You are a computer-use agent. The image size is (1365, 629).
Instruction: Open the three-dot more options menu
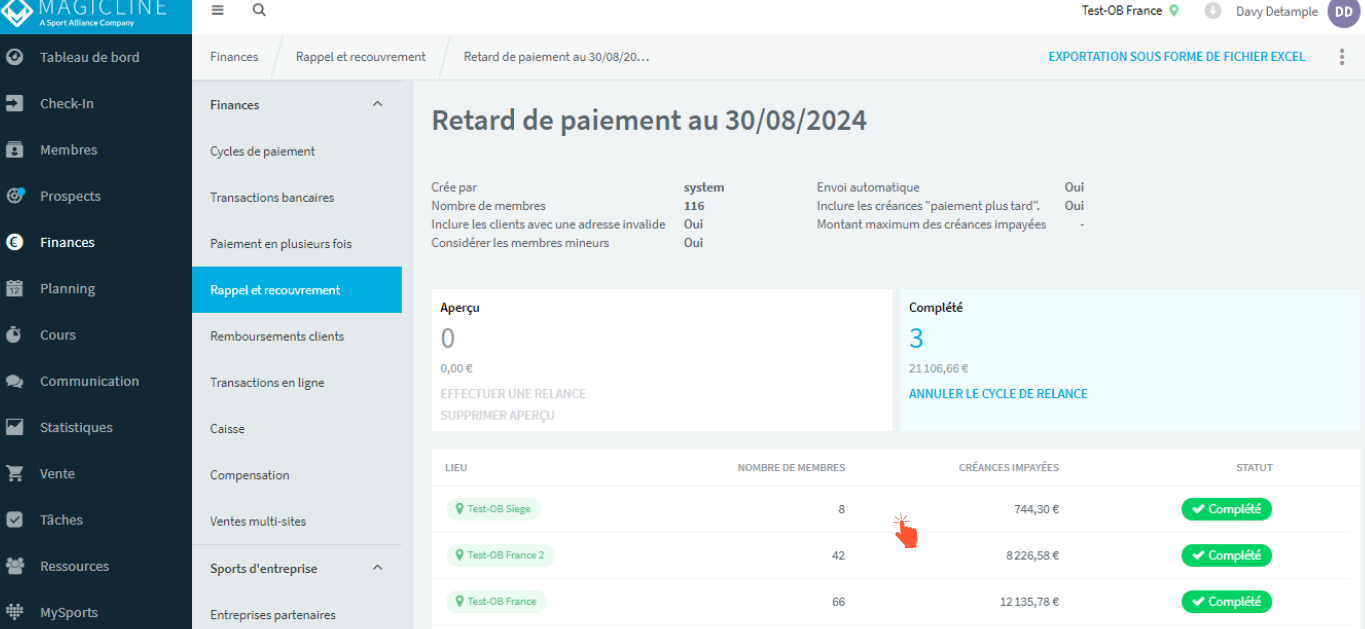click(x=1342, y=57)
